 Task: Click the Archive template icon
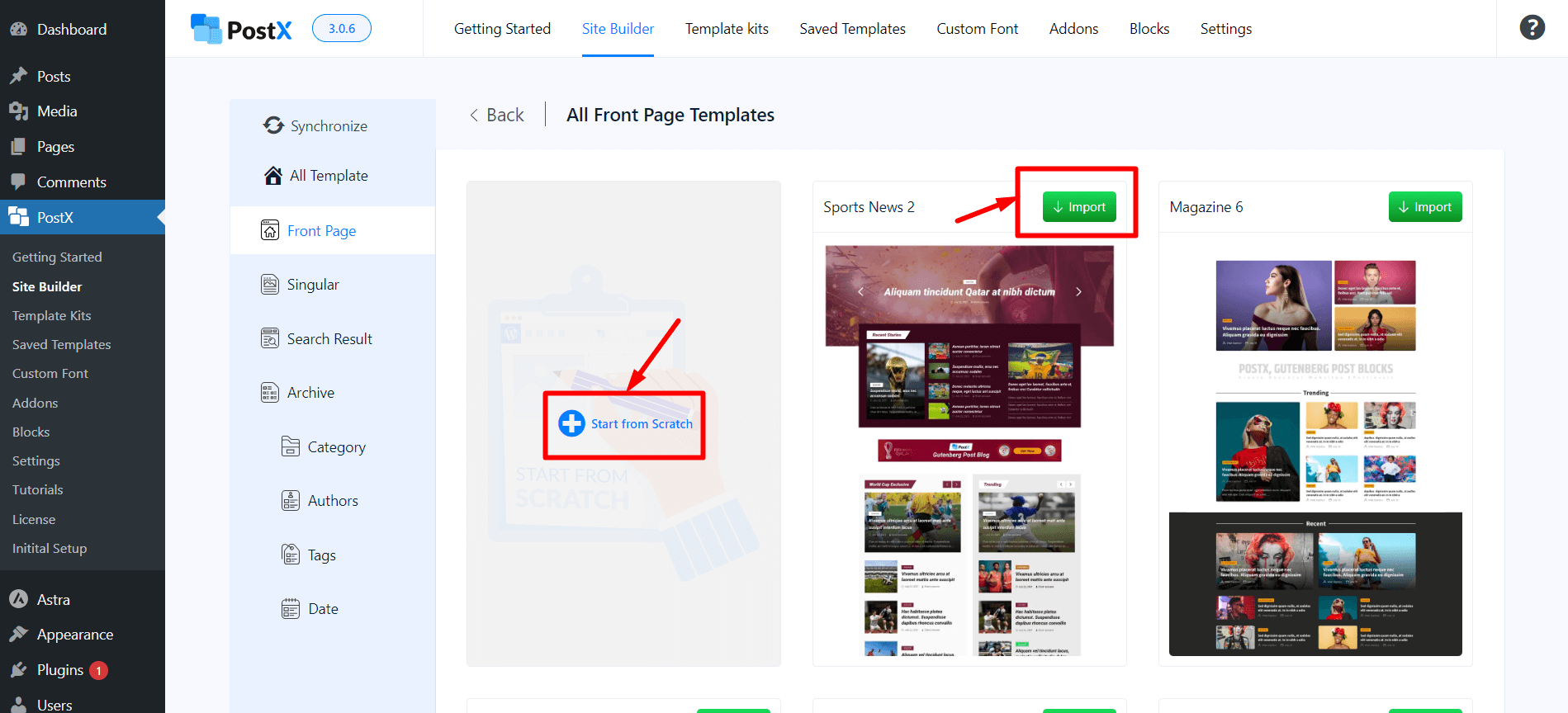270,393
